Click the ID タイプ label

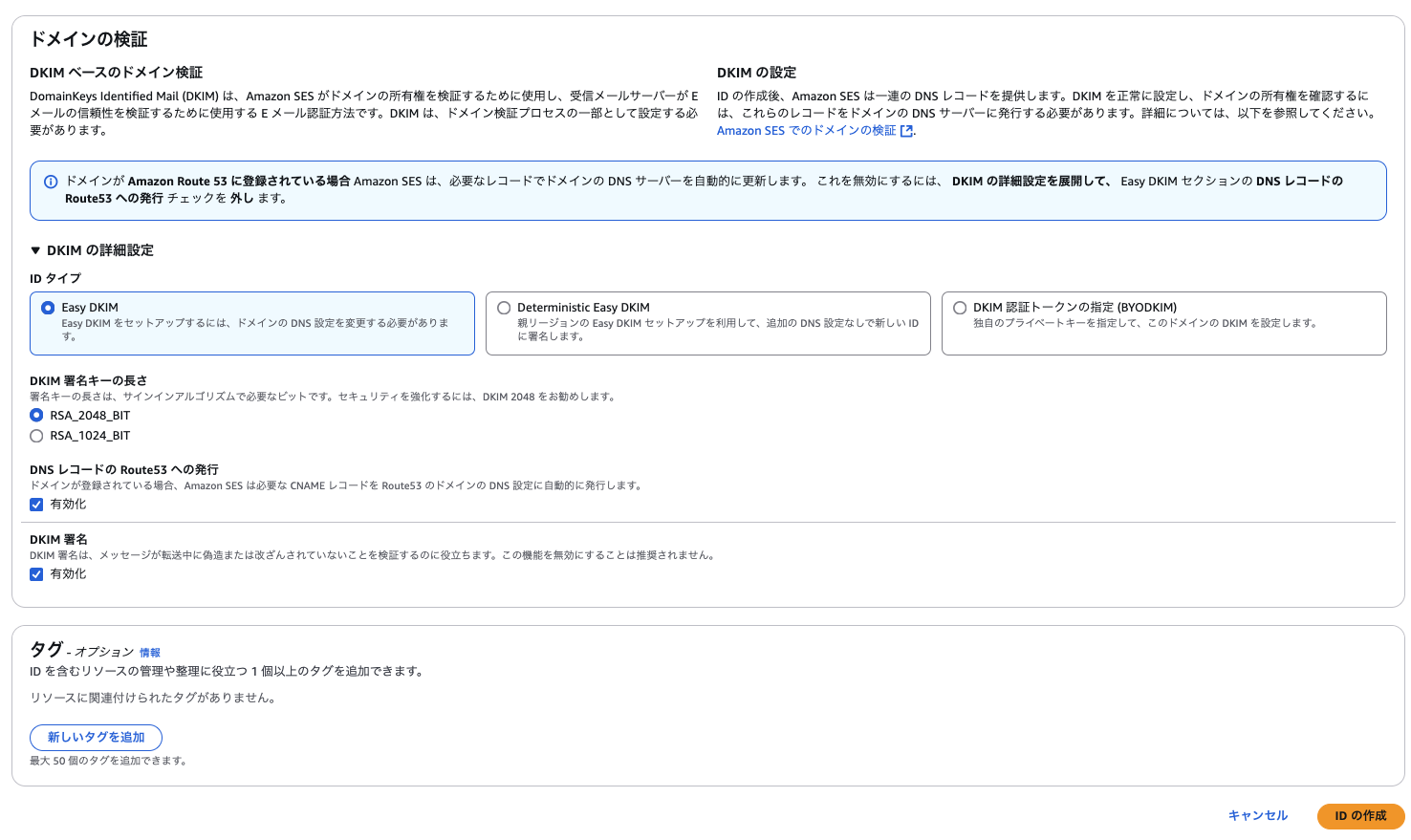click(x=55, y=279)
